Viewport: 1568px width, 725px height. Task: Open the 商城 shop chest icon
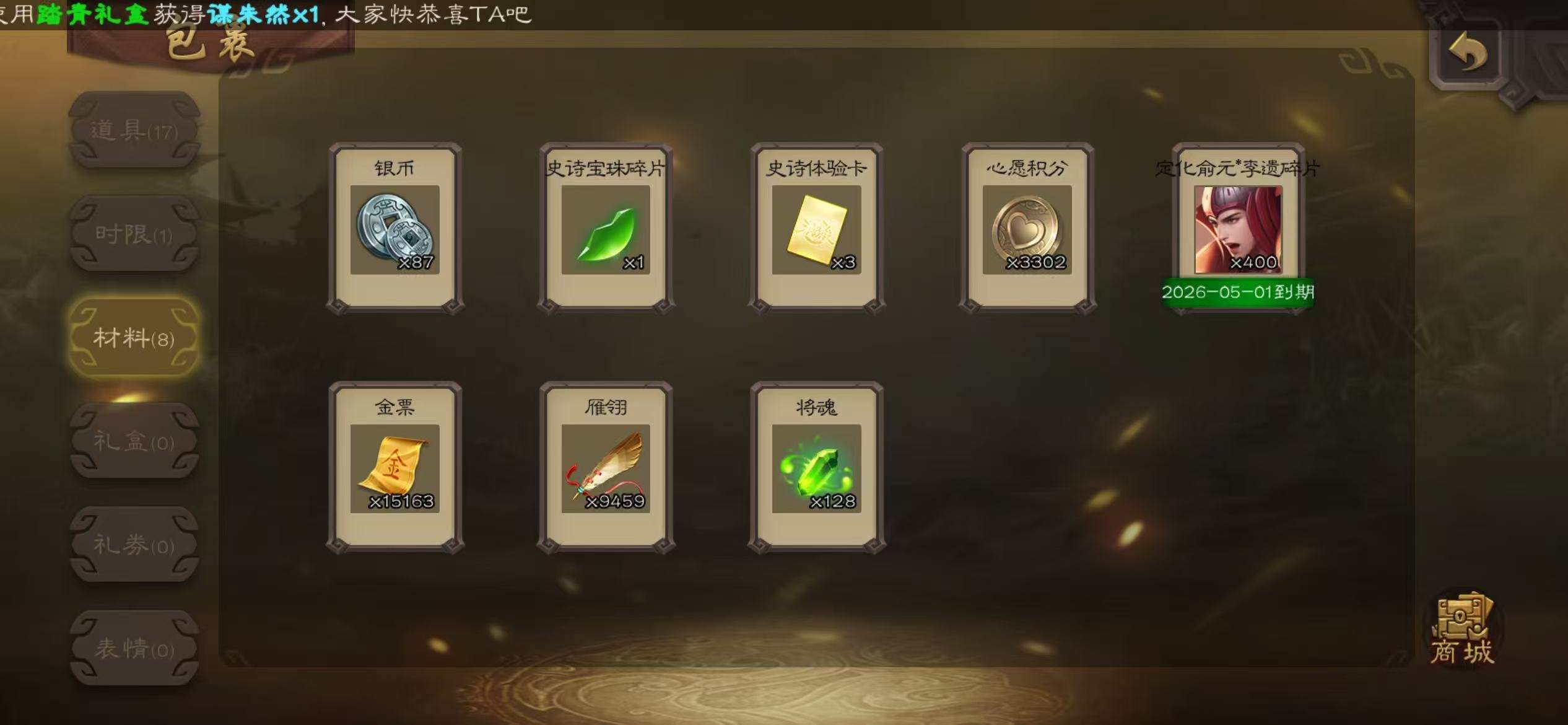1463,628
